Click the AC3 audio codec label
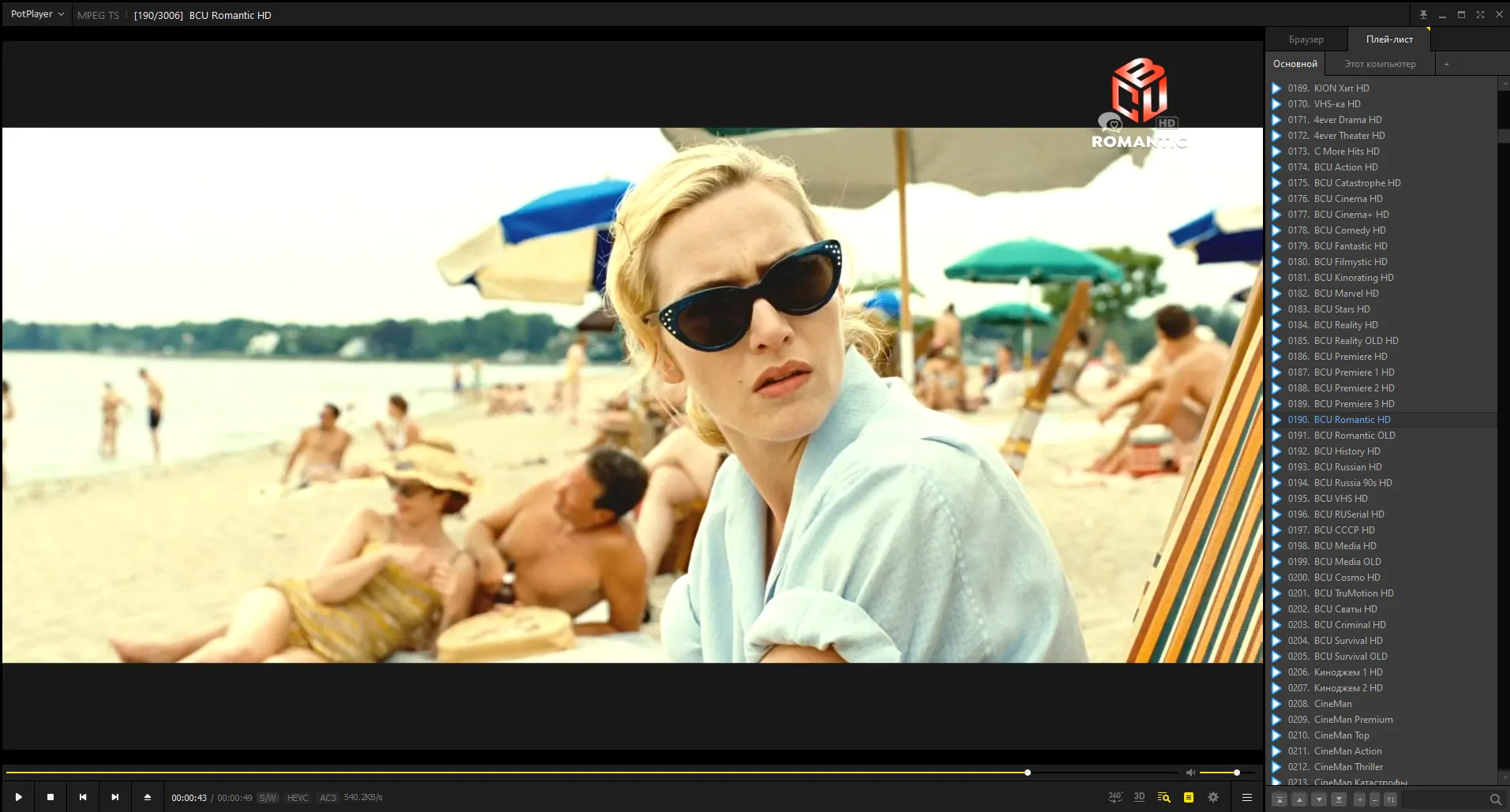Image resolution: width=1510 pixels, height=812 pixels. click(328, 798)
